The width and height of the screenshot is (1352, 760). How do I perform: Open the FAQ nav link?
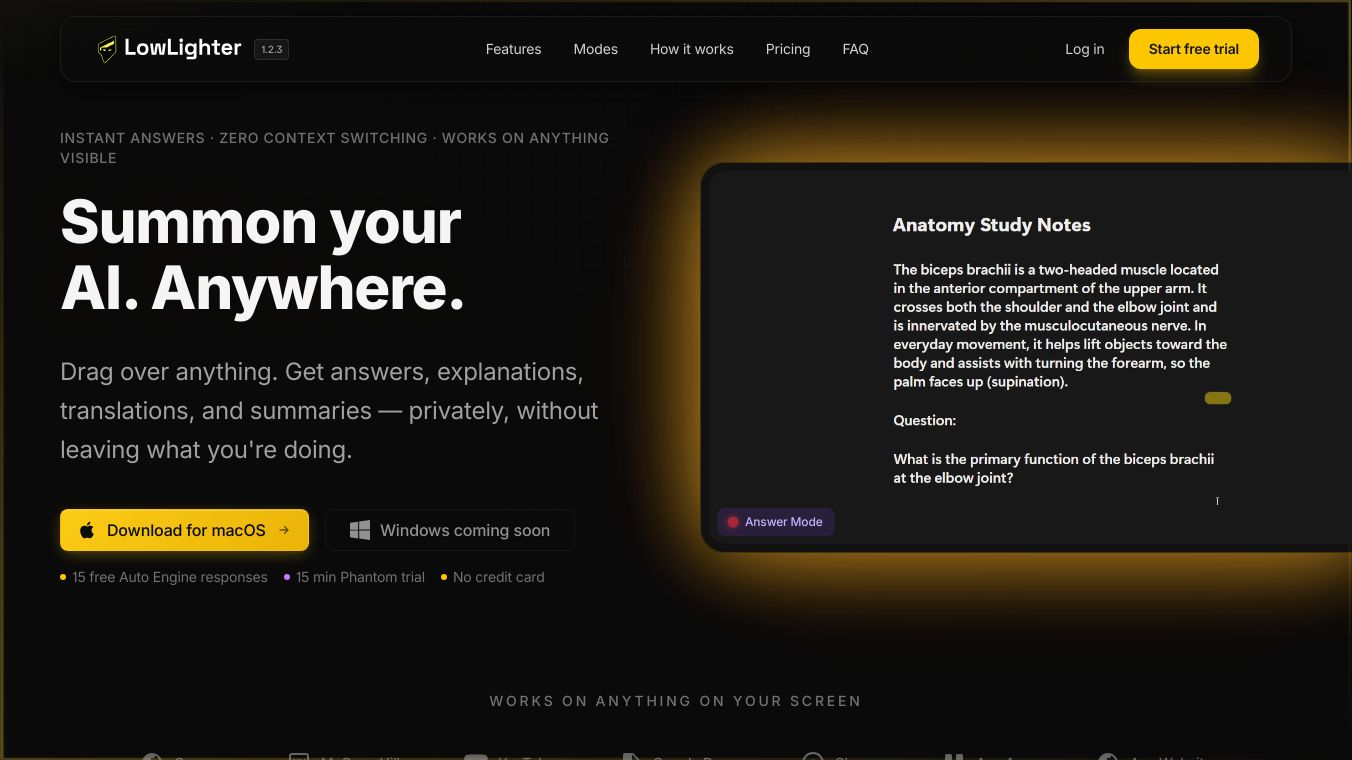coord(856,49)
